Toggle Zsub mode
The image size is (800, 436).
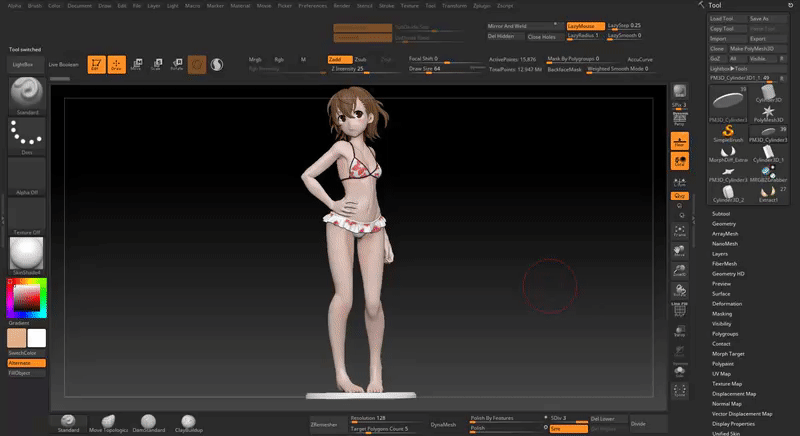[360, 59]
